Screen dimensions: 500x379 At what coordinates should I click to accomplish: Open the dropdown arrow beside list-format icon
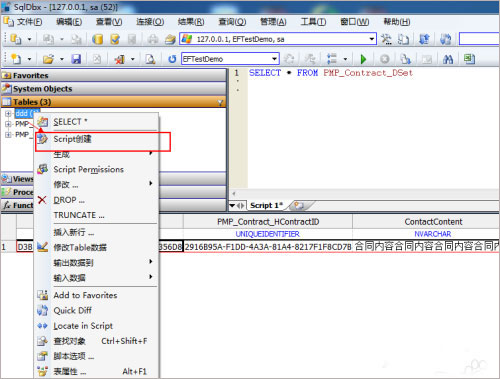pyautogui.click(x=345, y=59)
